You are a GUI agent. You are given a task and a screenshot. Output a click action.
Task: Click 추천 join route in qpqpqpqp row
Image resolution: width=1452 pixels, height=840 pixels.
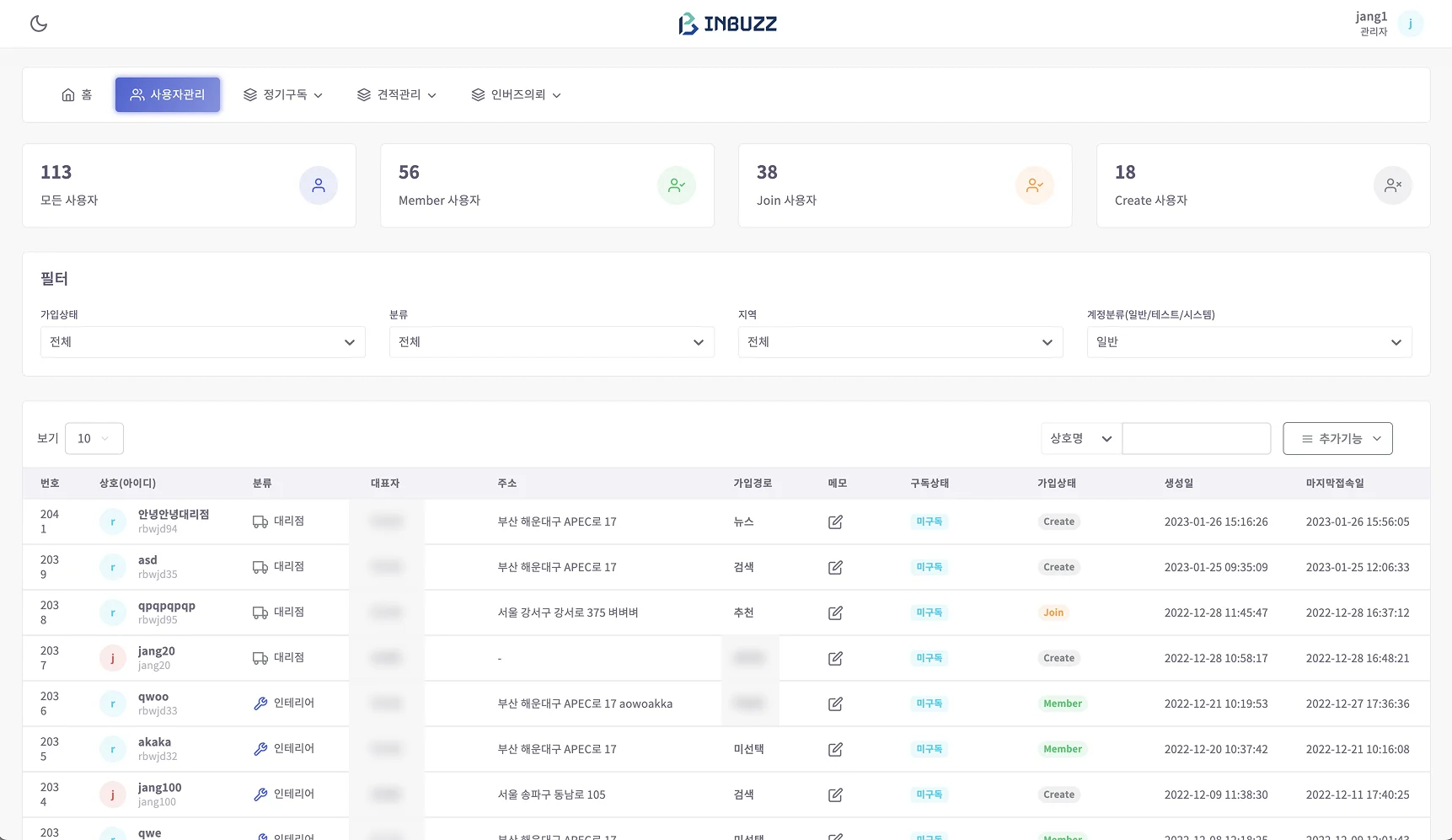click(x=743, y=613)
